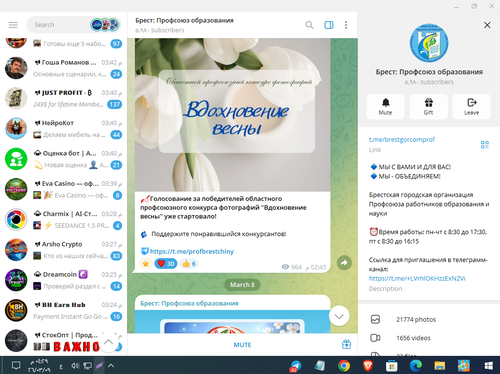Open the t.me/brestgorcomprof link
The width and height of the screenshot is (500, 374).
pyautogui.click(x=402, y=140)
